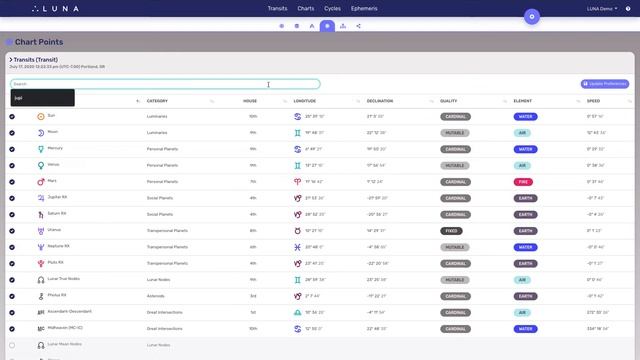Viewport: 640px width, 360px height.
Task: Click the FIXED badge in Uranus row
Action: 451,231
